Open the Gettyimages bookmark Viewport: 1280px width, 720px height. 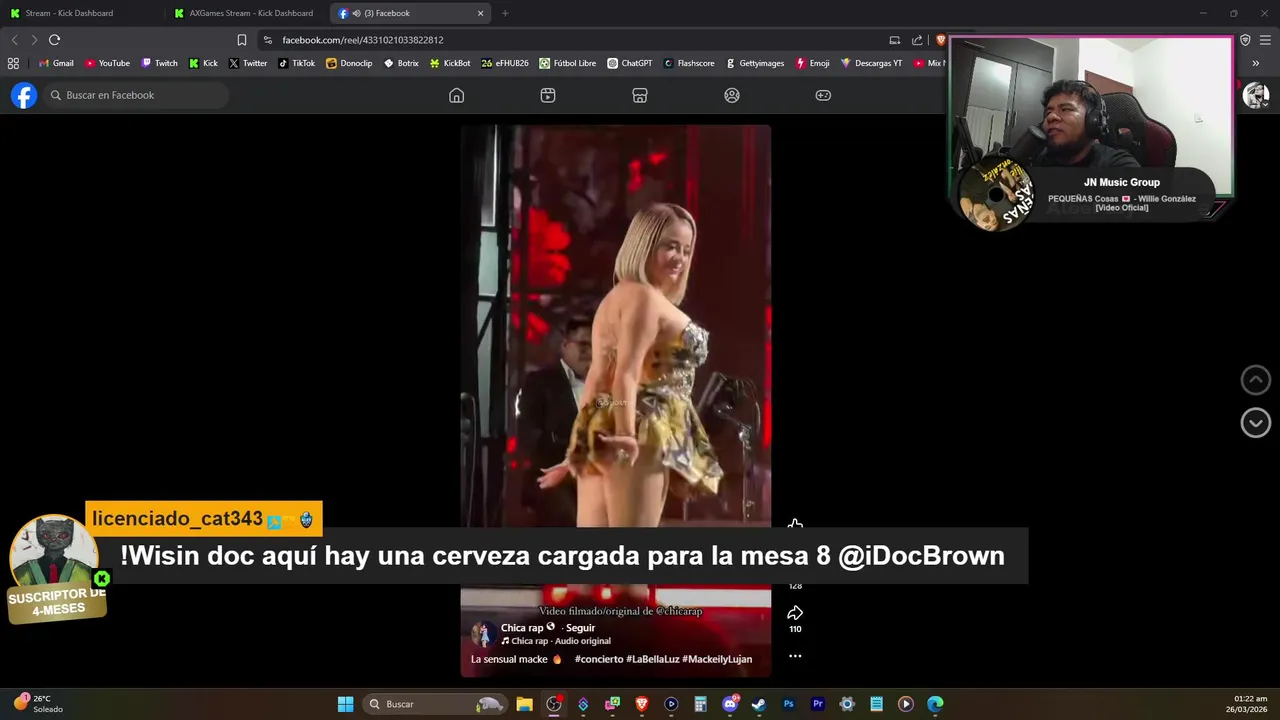click(755, 63)
